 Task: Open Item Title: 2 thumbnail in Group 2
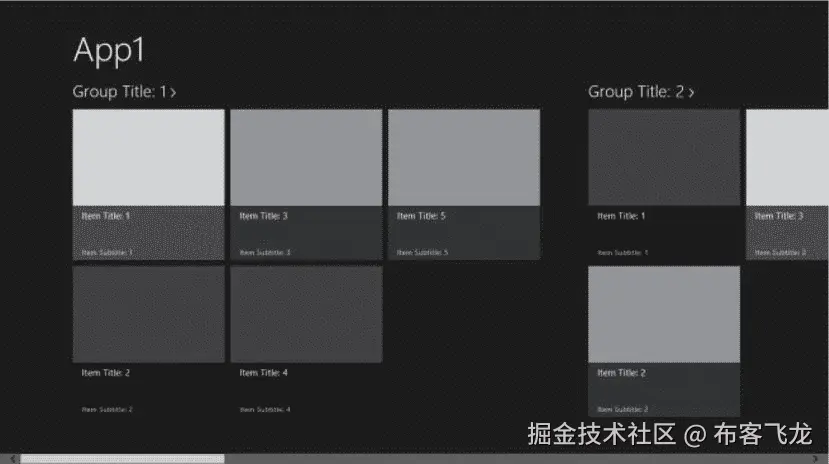(x=664, y=314)
